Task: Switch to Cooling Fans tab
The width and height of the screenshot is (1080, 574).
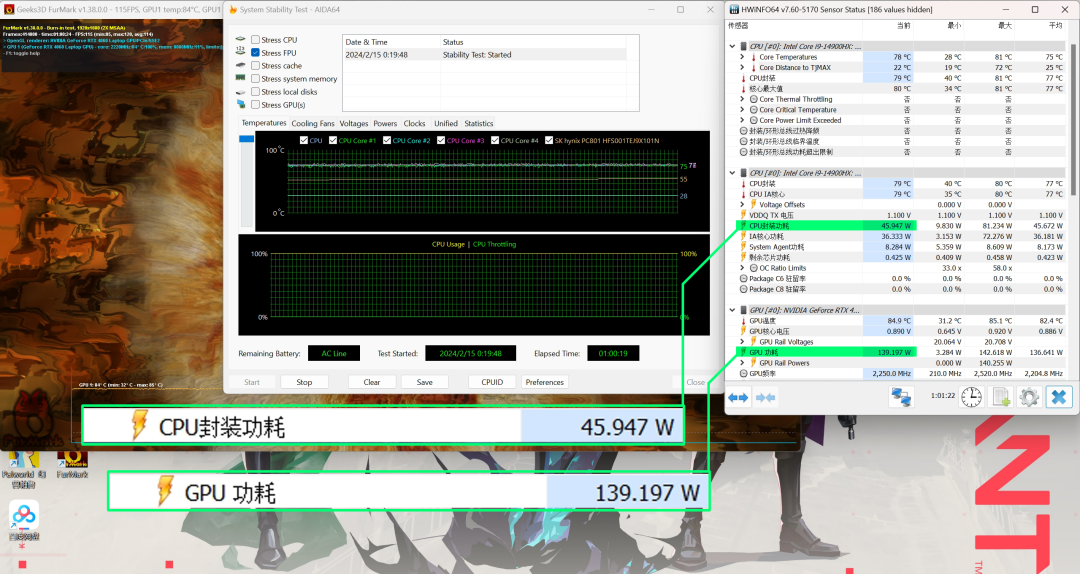Action: coord(313,124)
